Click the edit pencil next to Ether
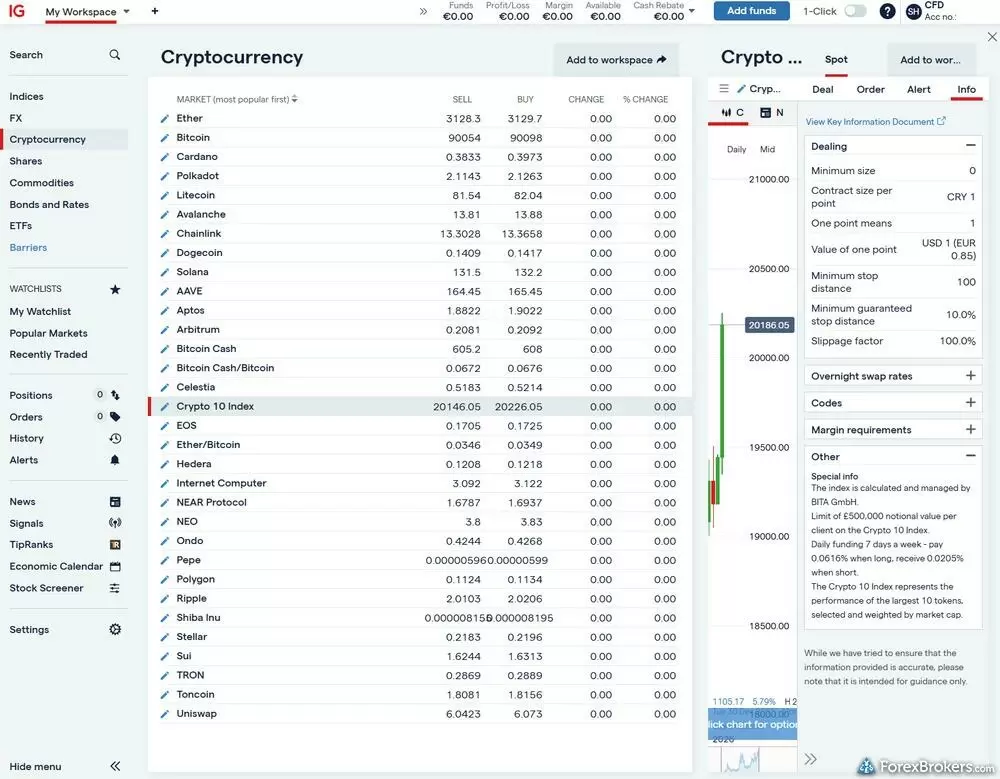Screen dimensions: 1000x779 (x=165, y=119)
